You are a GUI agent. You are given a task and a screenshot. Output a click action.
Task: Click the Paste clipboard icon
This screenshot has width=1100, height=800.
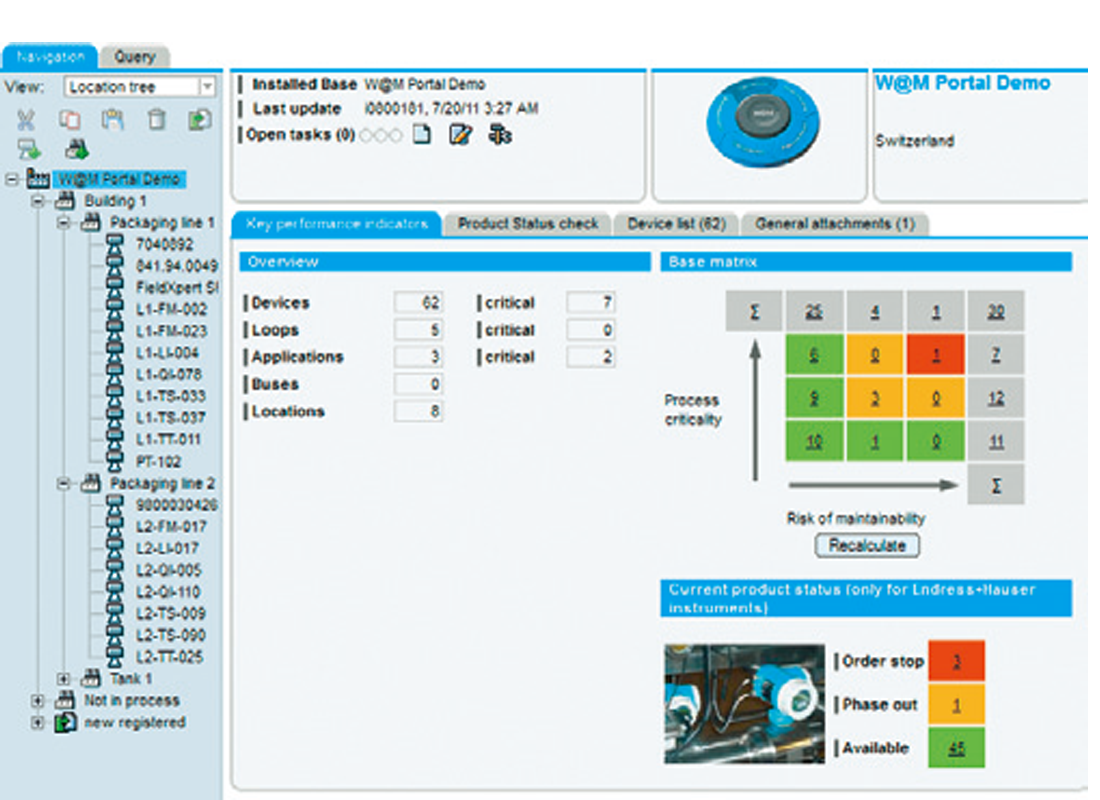tap(112, 120)
